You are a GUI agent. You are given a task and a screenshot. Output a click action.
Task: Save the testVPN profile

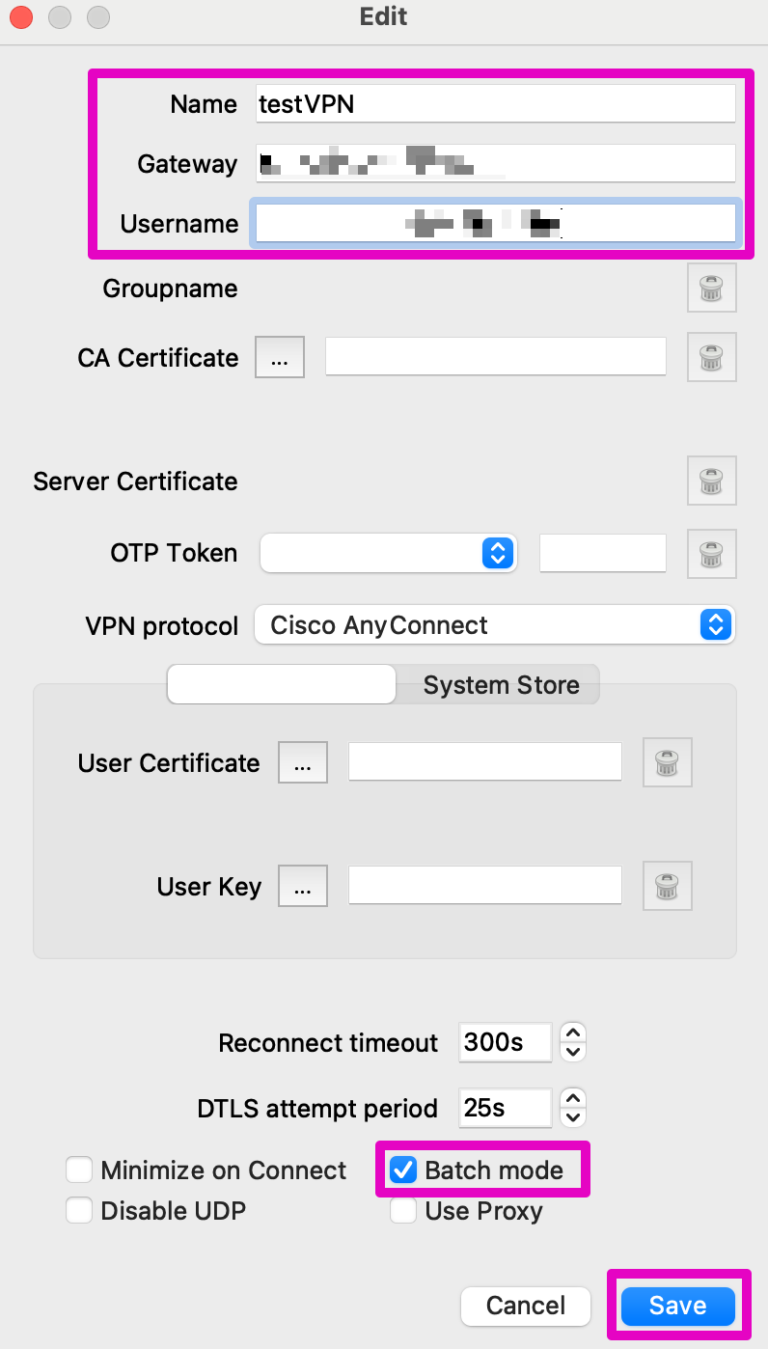click(677, 1306)
